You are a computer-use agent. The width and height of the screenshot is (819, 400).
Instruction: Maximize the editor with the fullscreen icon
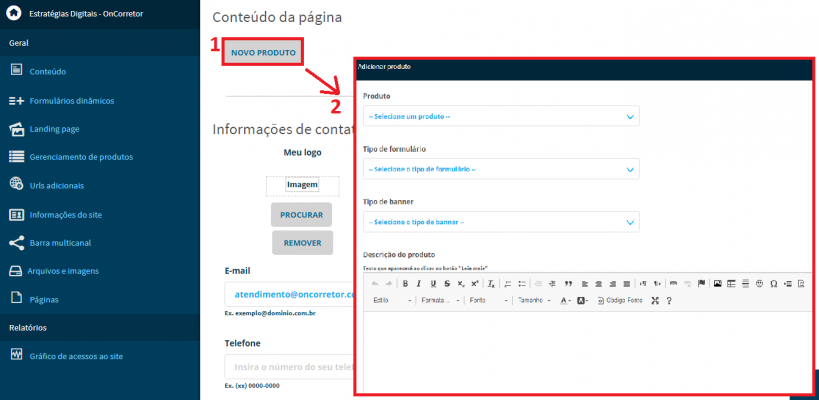(x=655, y=300)
